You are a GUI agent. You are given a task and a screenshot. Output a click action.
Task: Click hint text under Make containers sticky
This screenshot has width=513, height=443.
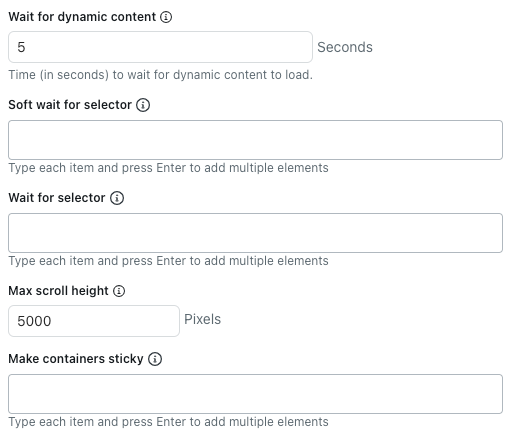coord(168,422)
